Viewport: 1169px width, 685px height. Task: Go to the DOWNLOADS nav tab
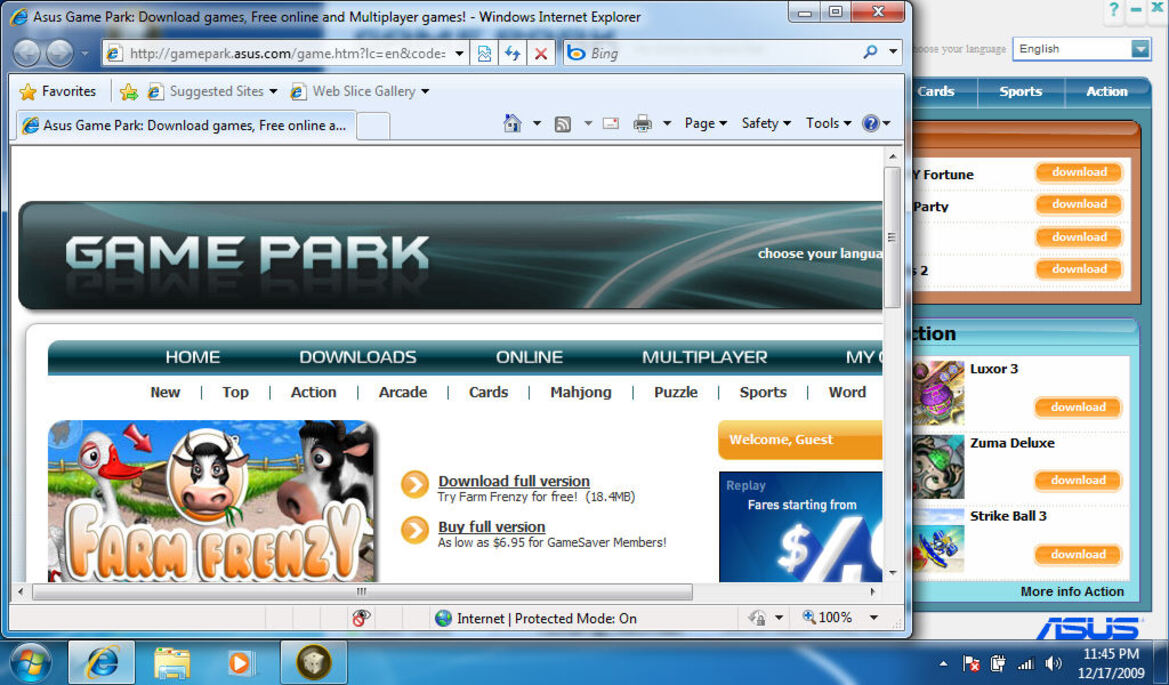pos(358,357)
